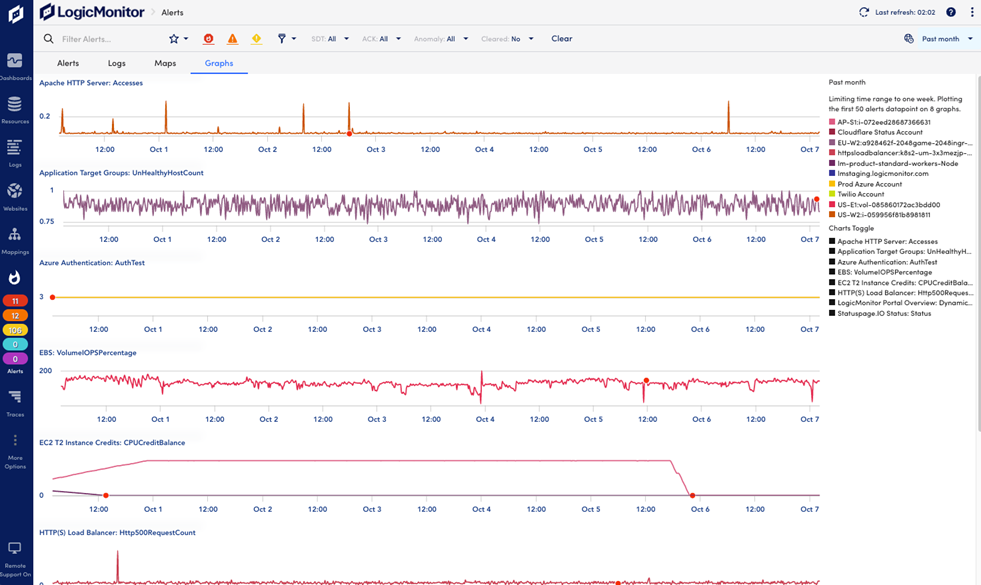Open the filter funnel icon

tap(282, 39)
